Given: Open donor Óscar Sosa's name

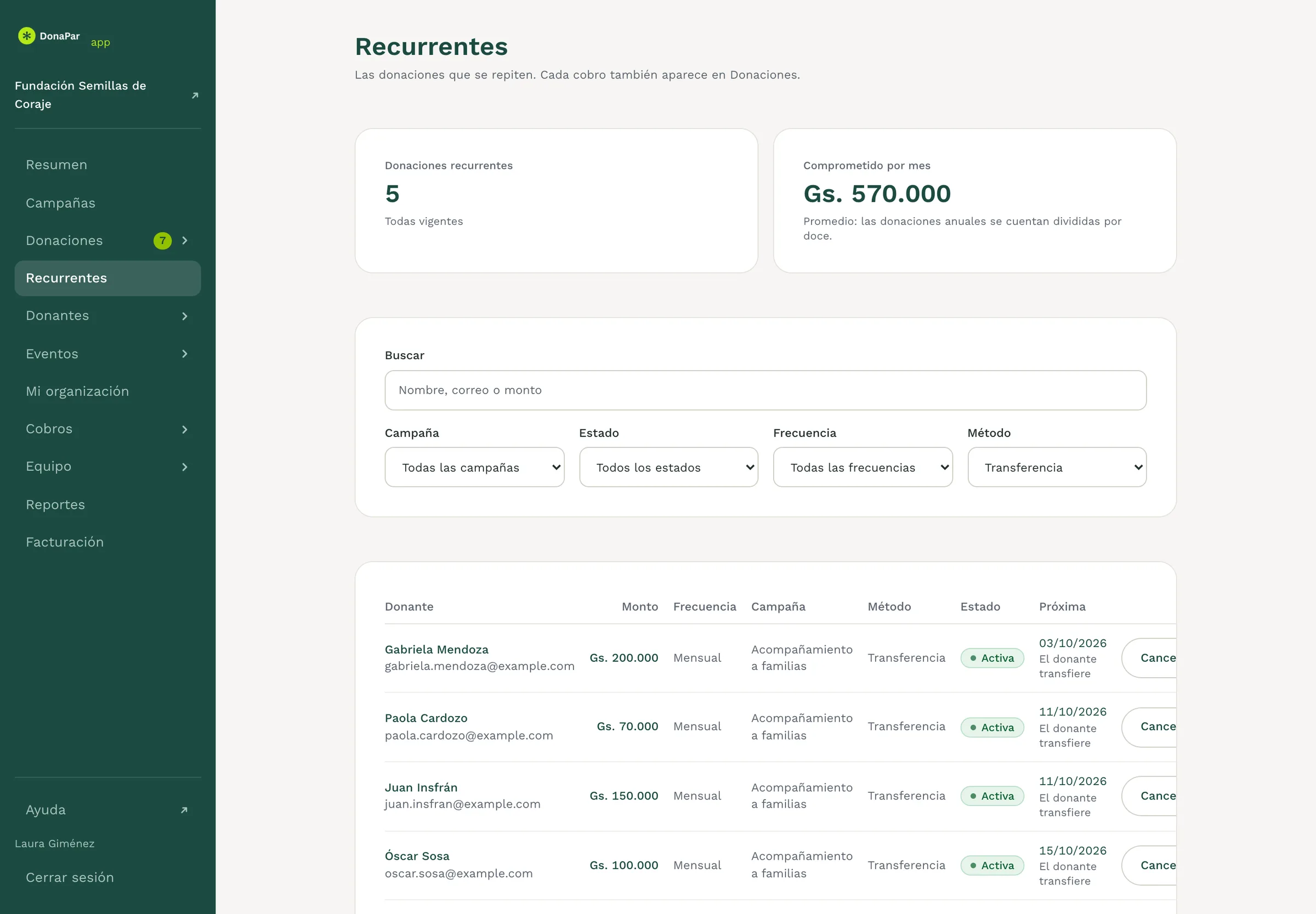Looking at the screenshot, I should tap(417, 856).
